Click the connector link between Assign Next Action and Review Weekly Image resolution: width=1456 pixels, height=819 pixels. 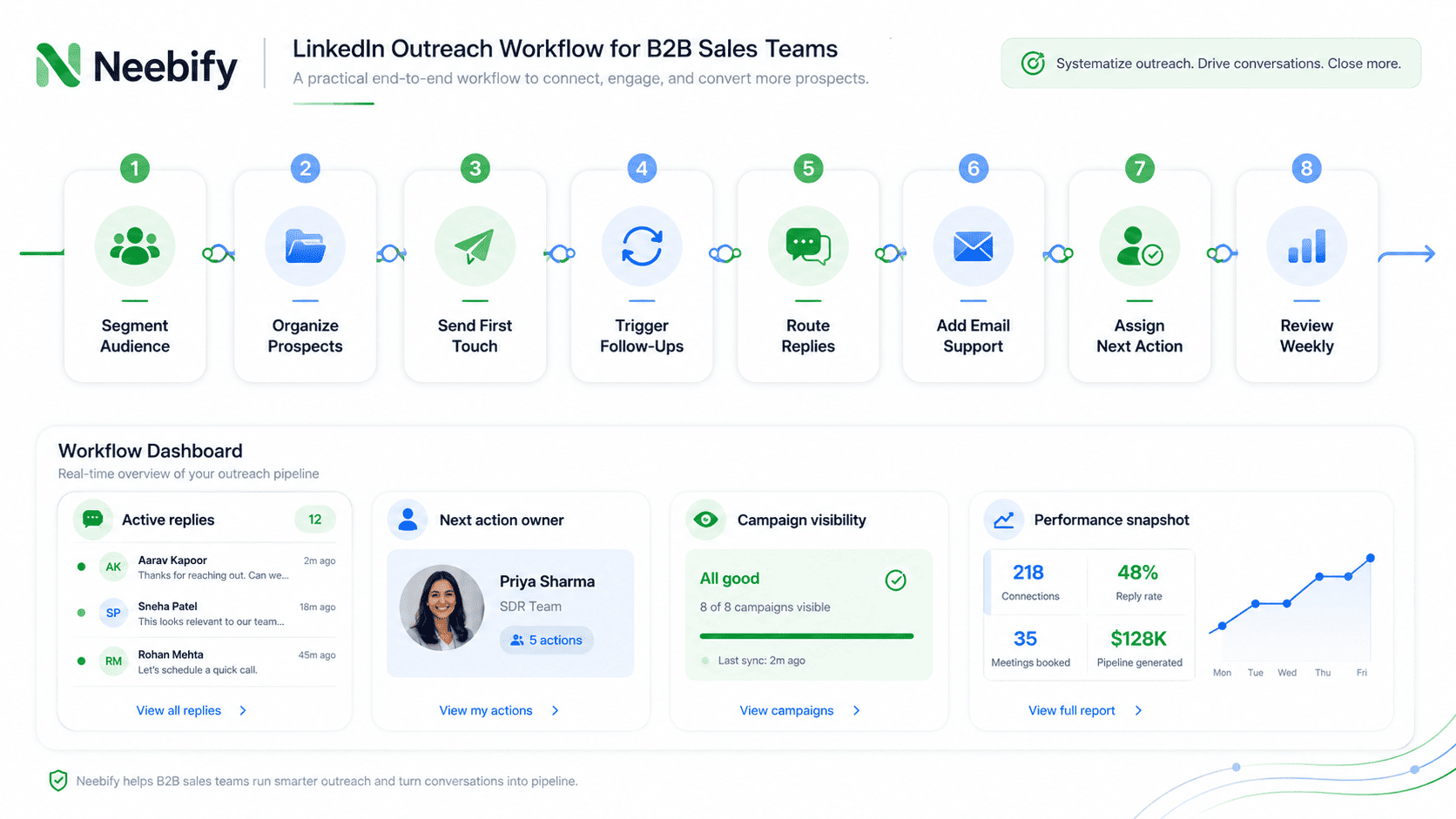[x=1223, y=253]
